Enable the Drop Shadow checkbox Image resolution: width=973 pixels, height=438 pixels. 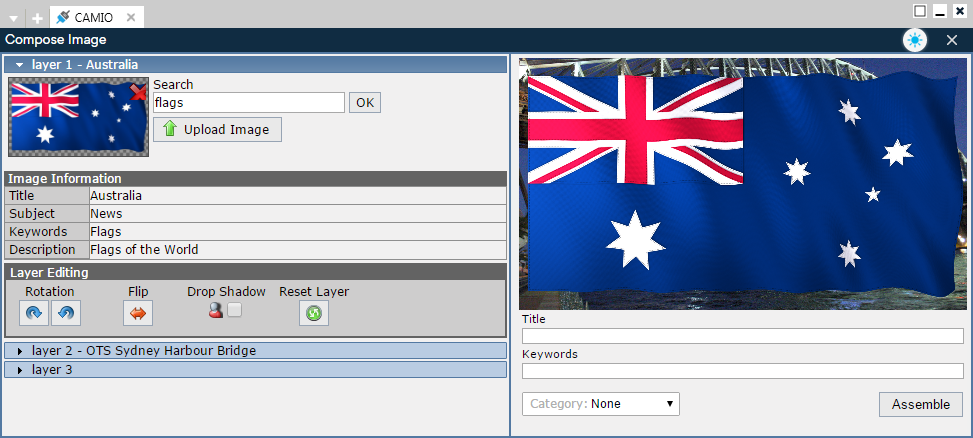(234, 311)
